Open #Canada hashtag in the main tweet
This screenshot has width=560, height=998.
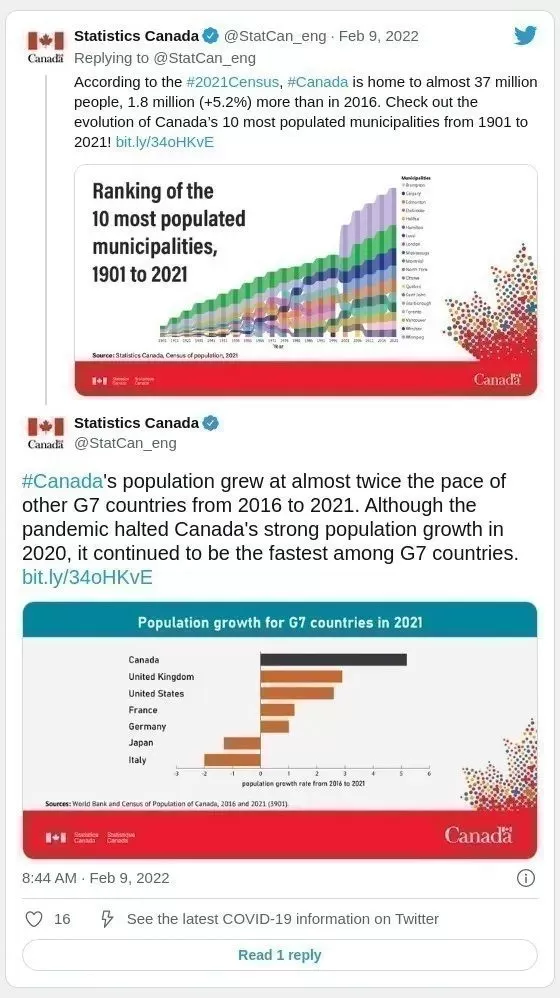pos(62,481)
